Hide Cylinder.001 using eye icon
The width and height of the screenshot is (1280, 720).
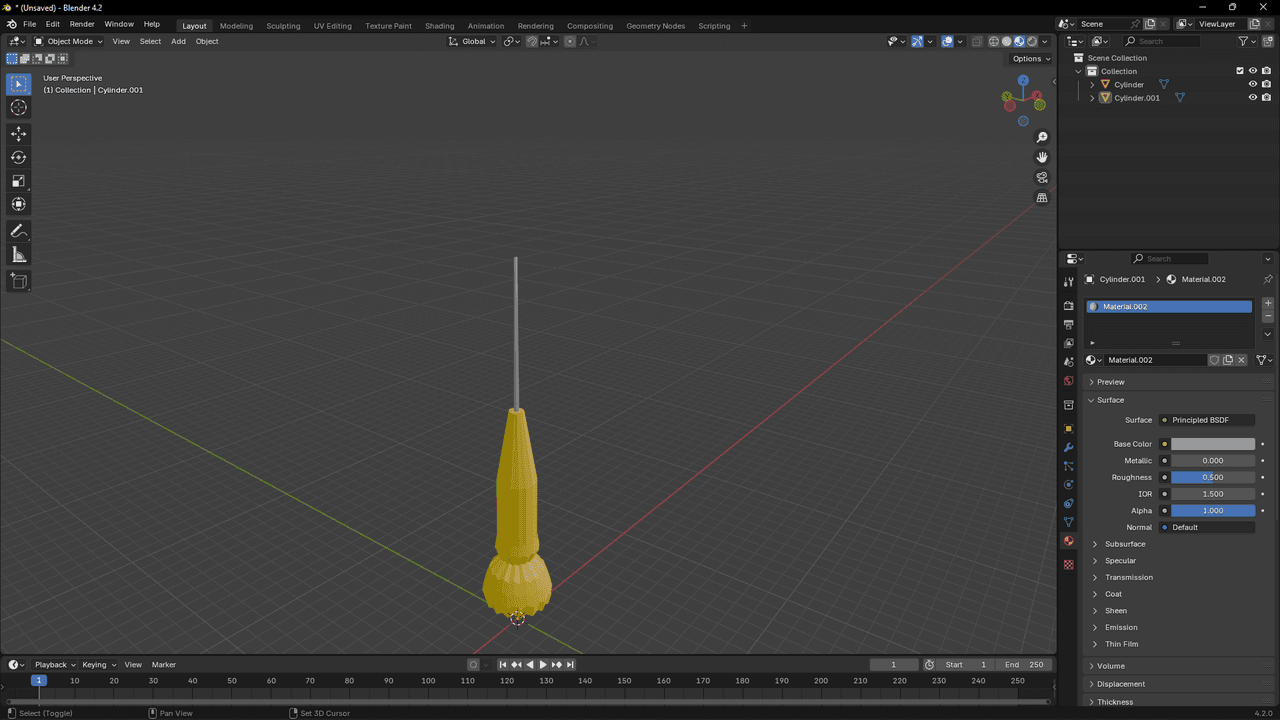click(x=1252, y=98)
